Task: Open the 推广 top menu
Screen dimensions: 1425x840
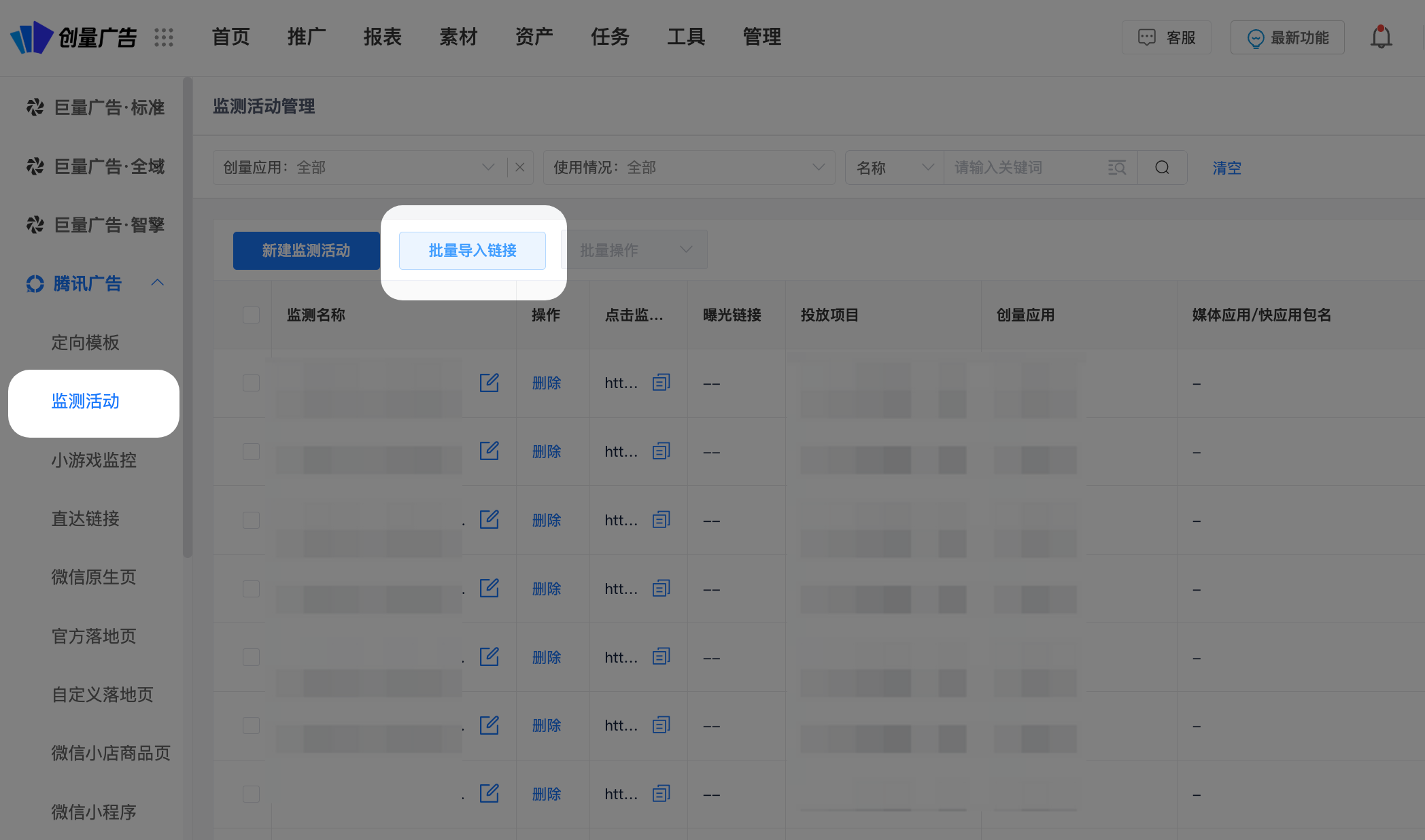Action: 307,37
